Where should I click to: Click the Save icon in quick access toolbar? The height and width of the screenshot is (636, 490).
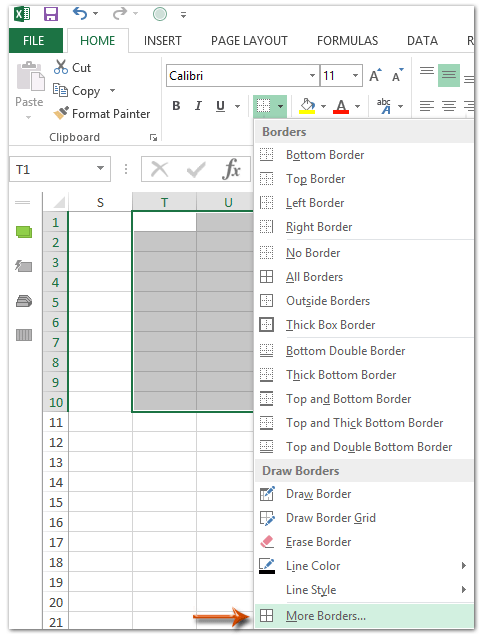(51, 15)
